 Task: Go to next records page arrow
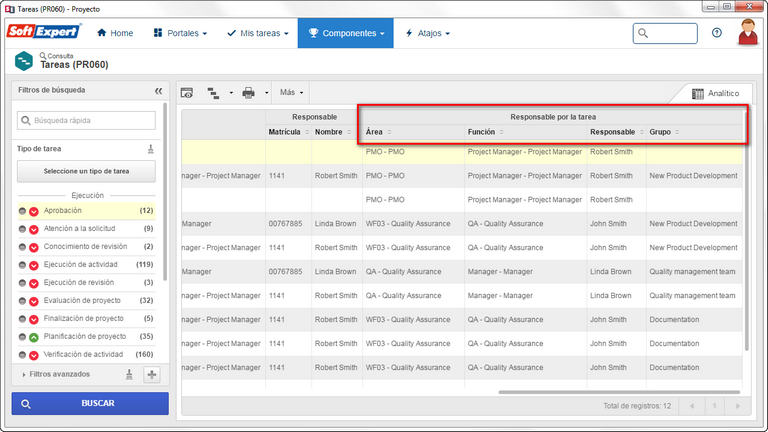pos(737,406)
